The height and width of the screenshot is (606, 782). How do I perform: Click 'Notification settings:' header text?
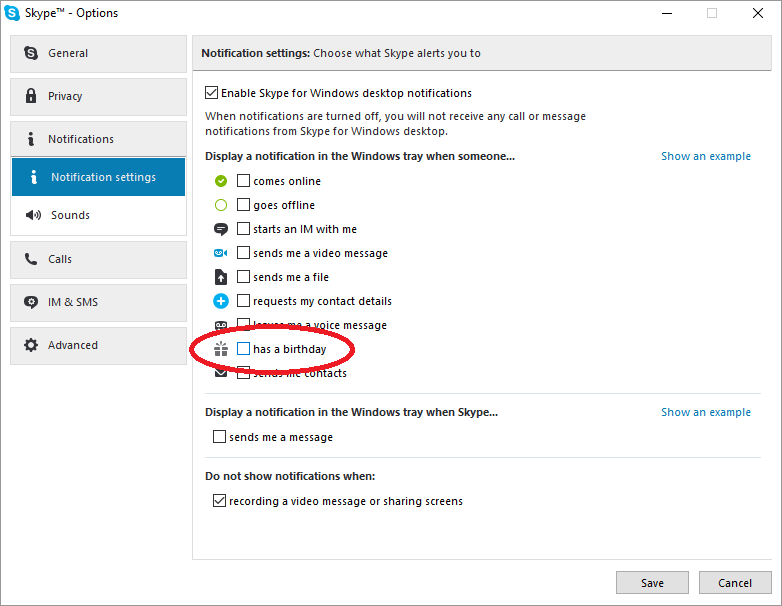[256, 53]
